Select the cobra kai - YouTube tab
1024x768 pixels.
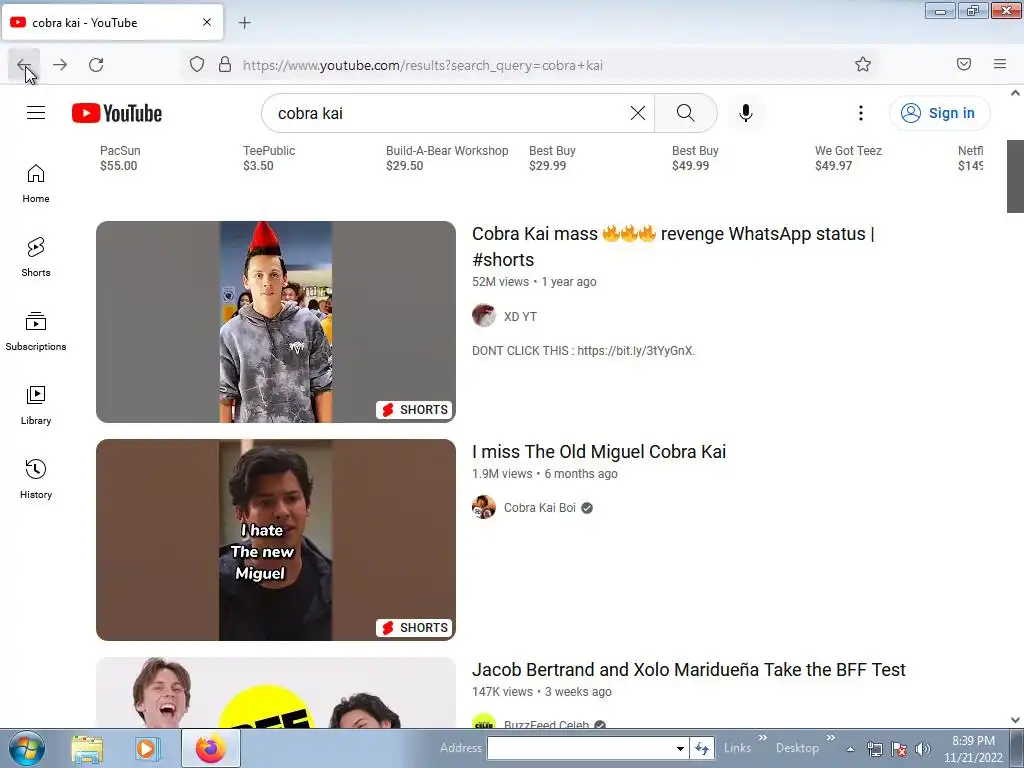pos(112,23)
